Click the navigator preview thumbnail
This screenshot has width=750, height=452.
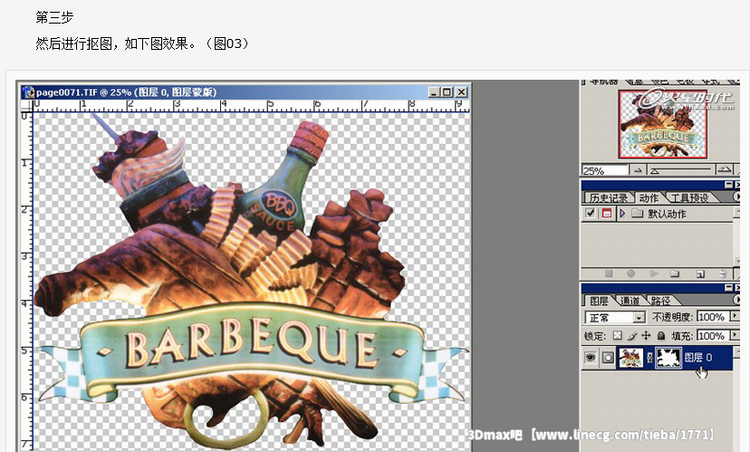[x=662, y=124]
